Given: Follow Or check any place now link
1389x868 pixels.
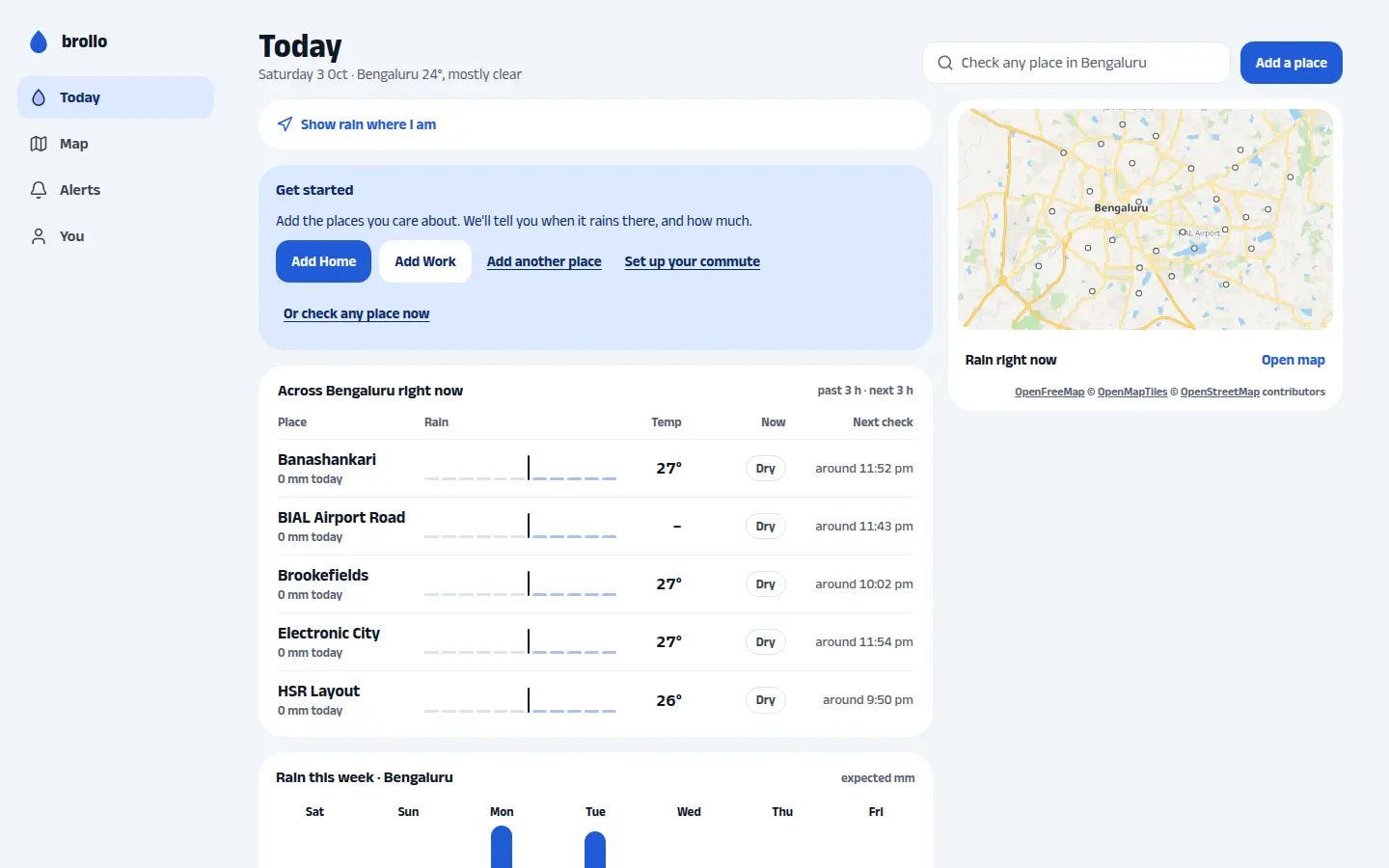Looking at the screenshot, I should coord(356,313).
